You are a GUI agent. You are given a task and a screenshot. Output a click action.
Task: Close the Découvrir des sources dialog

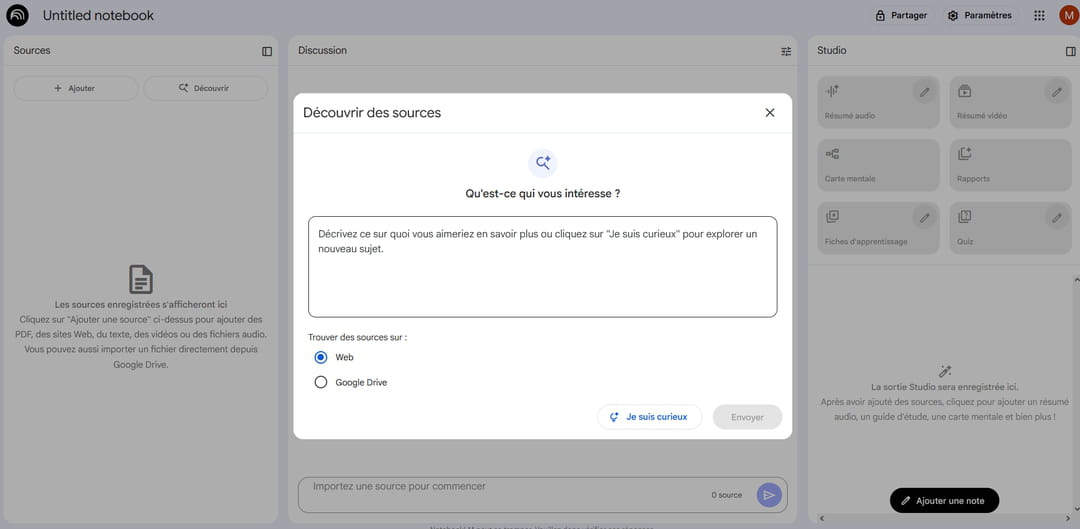770,113
